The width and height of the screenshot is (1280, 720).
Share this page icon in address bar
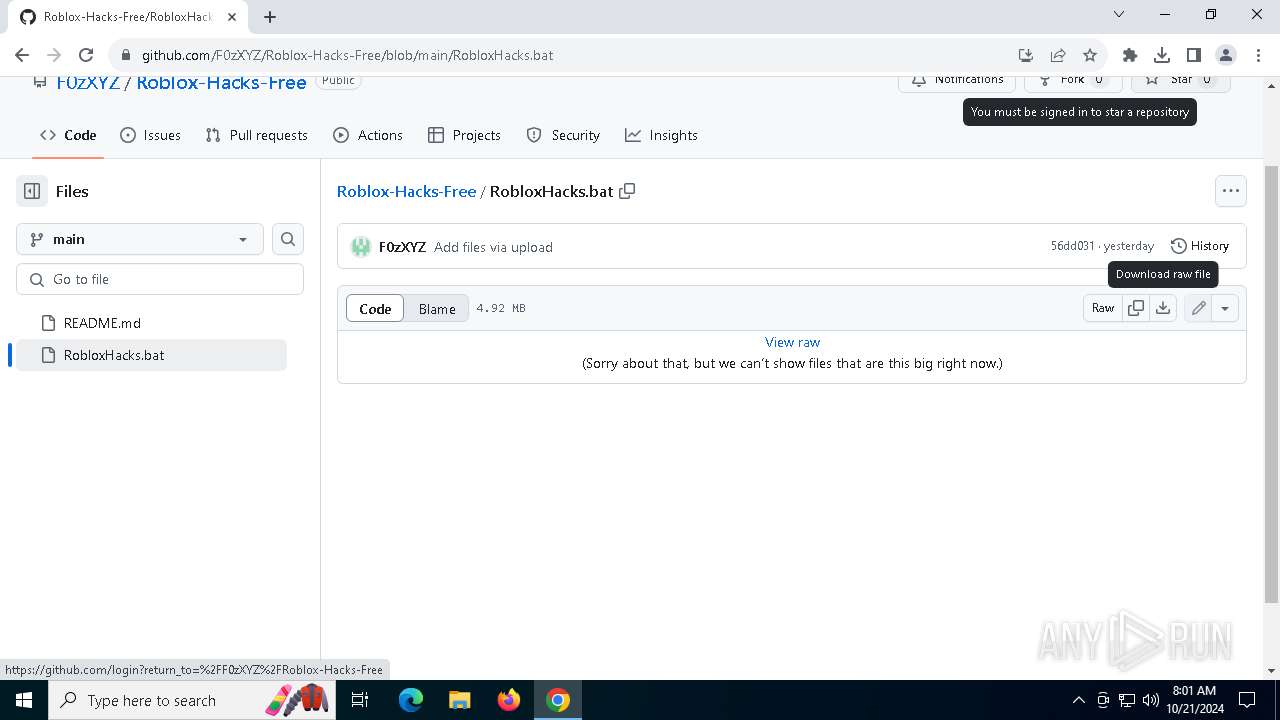point(1058,55)
